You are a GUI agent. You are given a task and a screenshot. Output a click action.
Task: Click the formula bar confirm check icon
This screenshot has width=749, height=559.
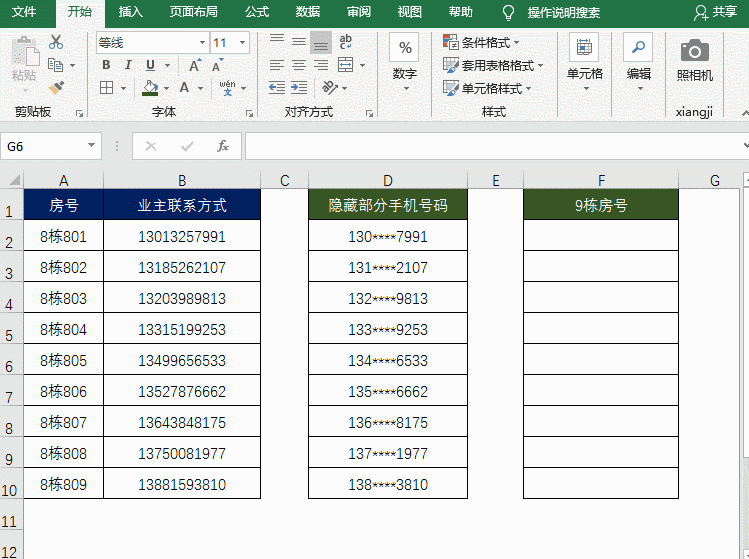[187, 146]
